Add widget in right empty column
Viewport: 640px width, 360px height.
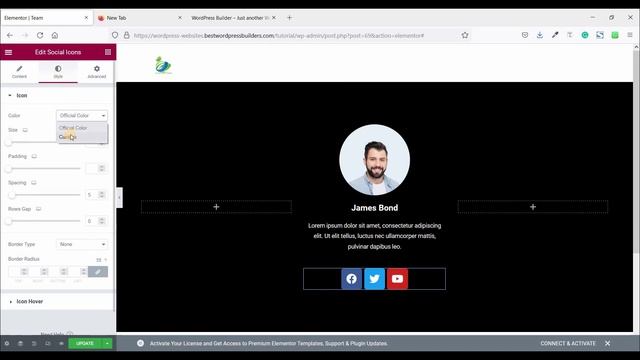[x=533, y=207]
